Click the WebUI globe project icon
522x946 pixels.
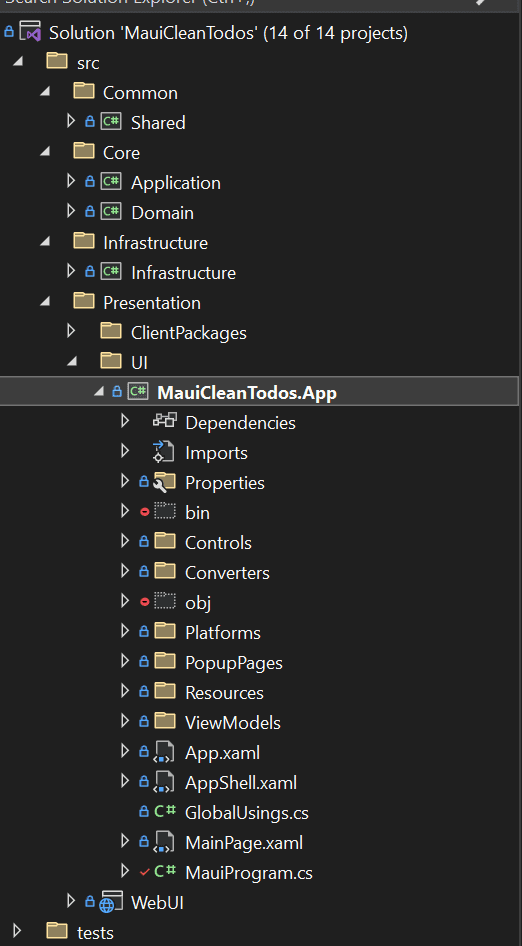(111, 901)
